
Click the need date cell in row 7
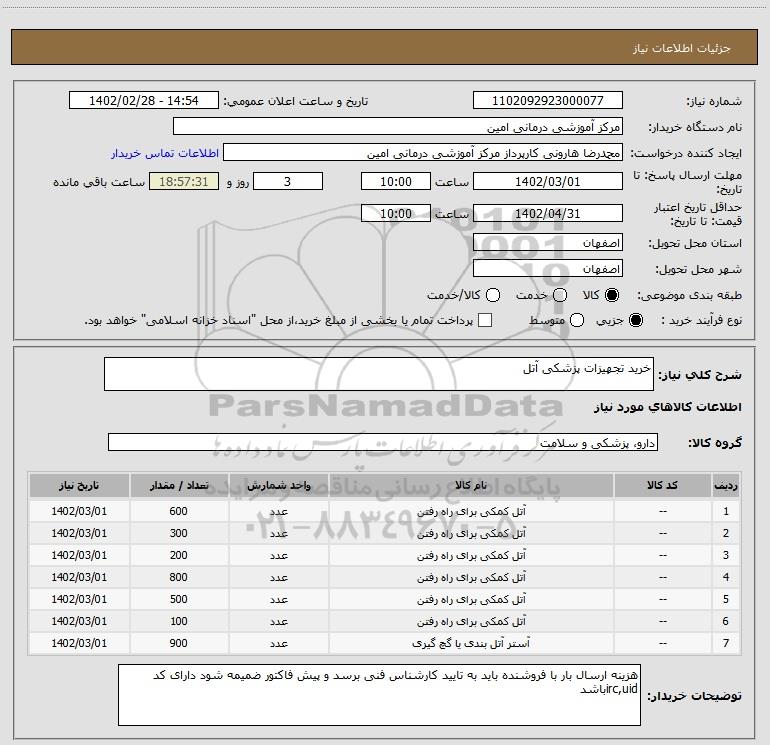79,643
